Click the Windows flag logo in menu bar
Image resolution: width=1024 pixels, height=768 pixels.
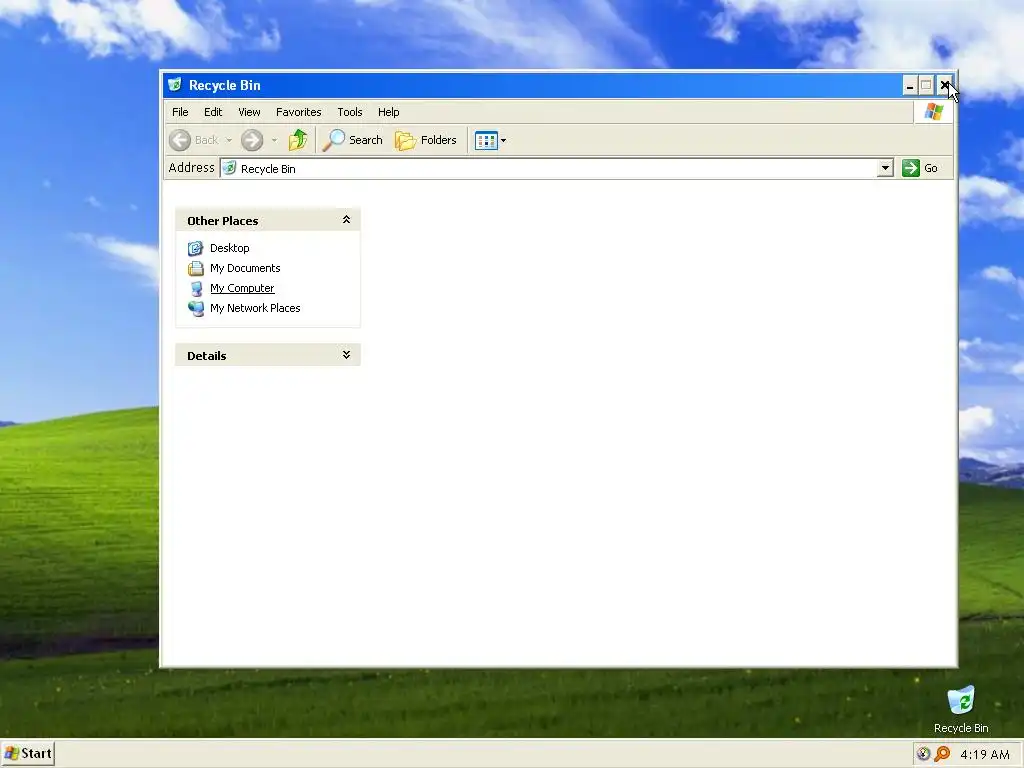coord(933,112)
